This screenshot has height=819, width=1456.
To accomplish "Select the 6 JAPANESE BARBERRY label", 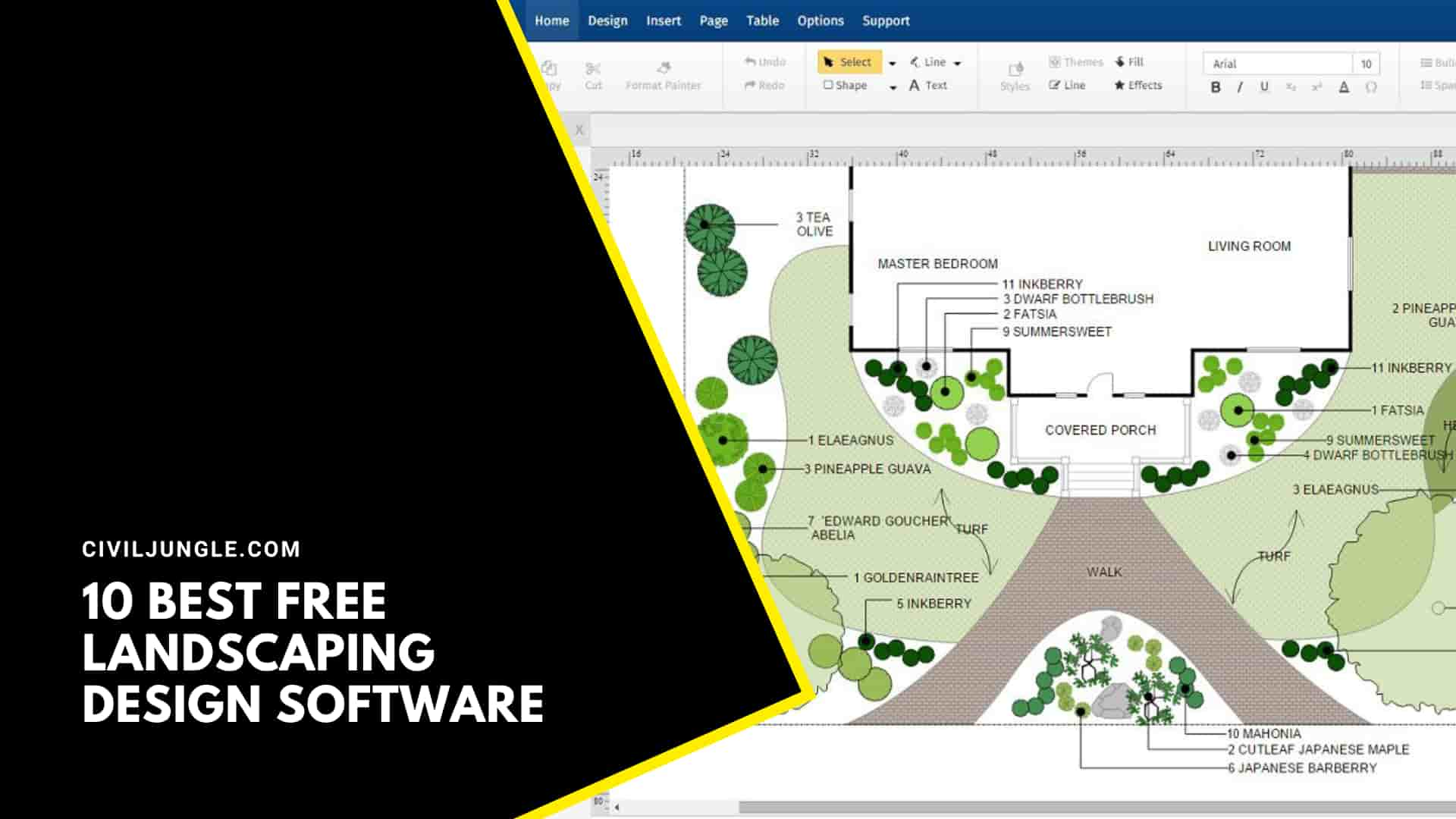I will pos(1302,768).
